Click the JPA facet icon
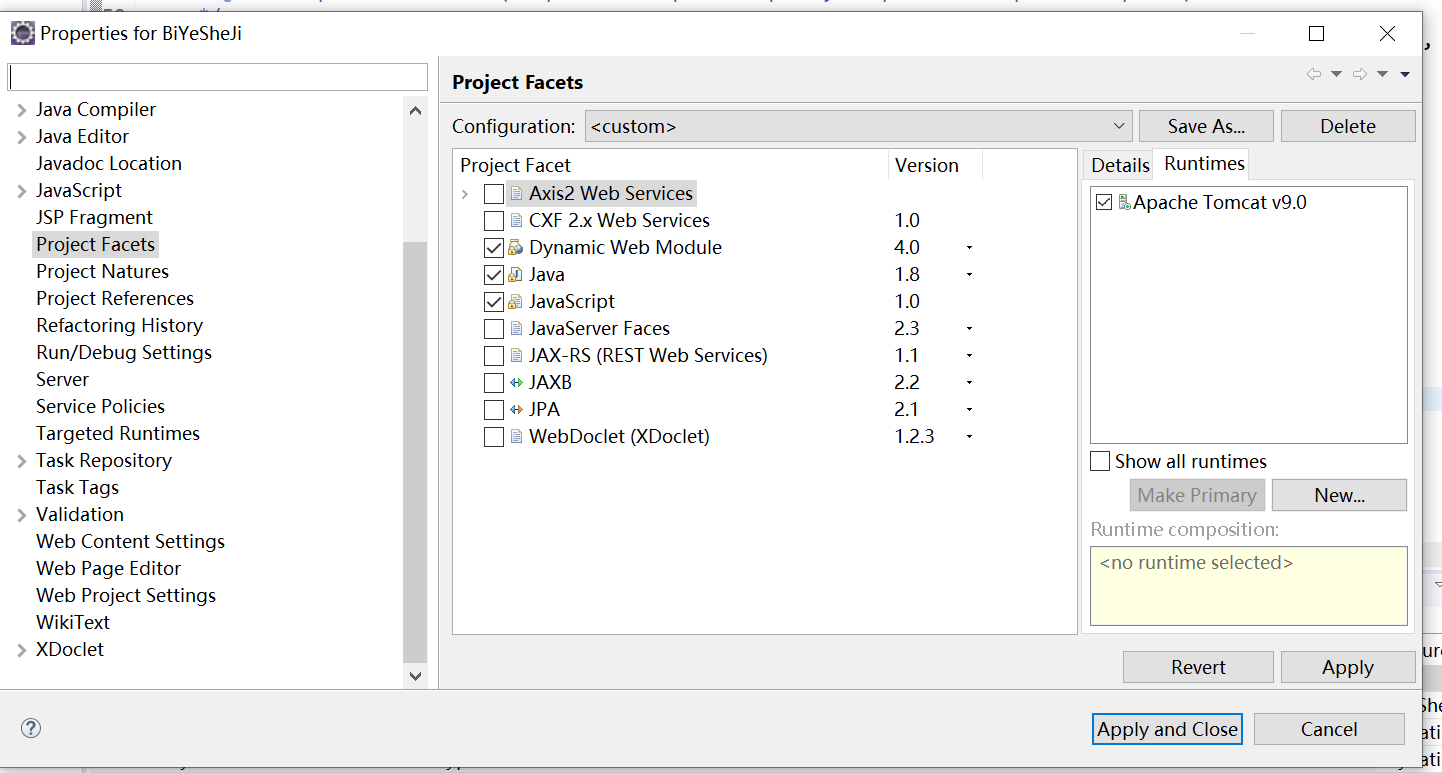The width and height of the screenshot is (1442, 773). [x=516, y=410]
